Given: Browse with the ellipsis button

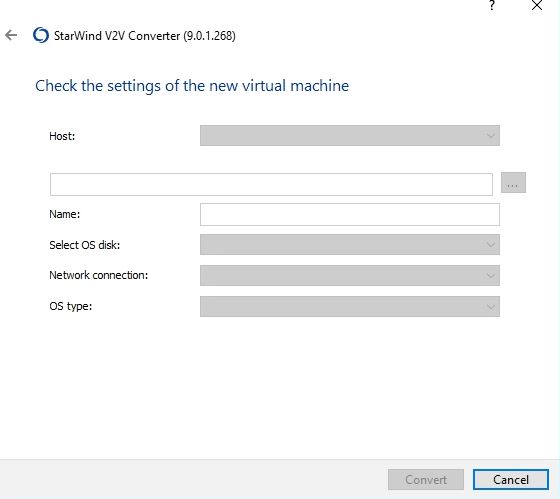Looking at the screenshot, I should click(513, 183).
